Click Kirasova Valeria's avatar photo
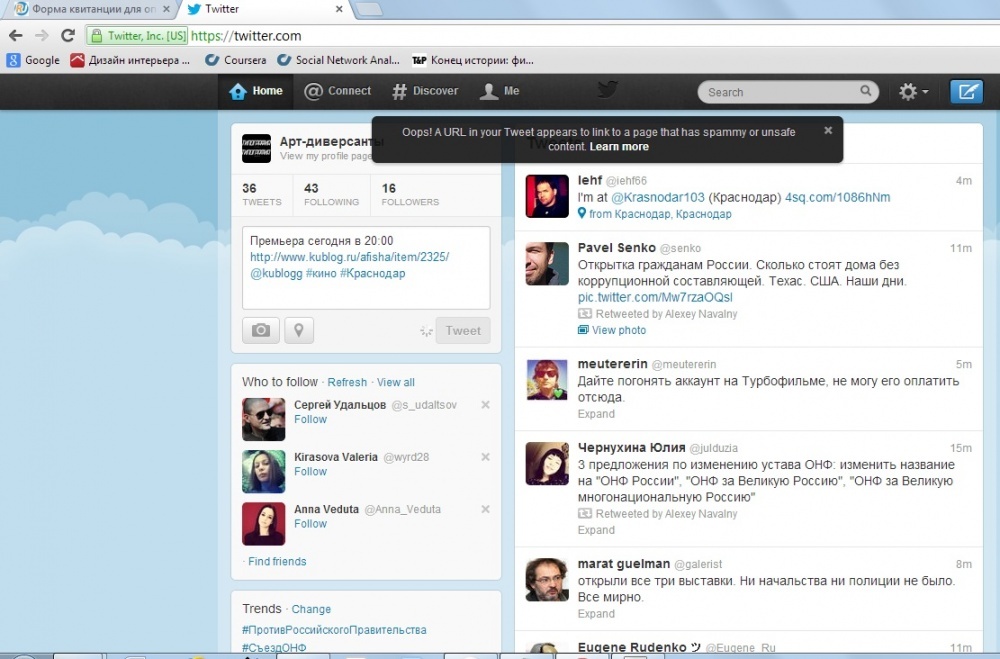The height and width of the screenshot is (659, 1000). 263,471
